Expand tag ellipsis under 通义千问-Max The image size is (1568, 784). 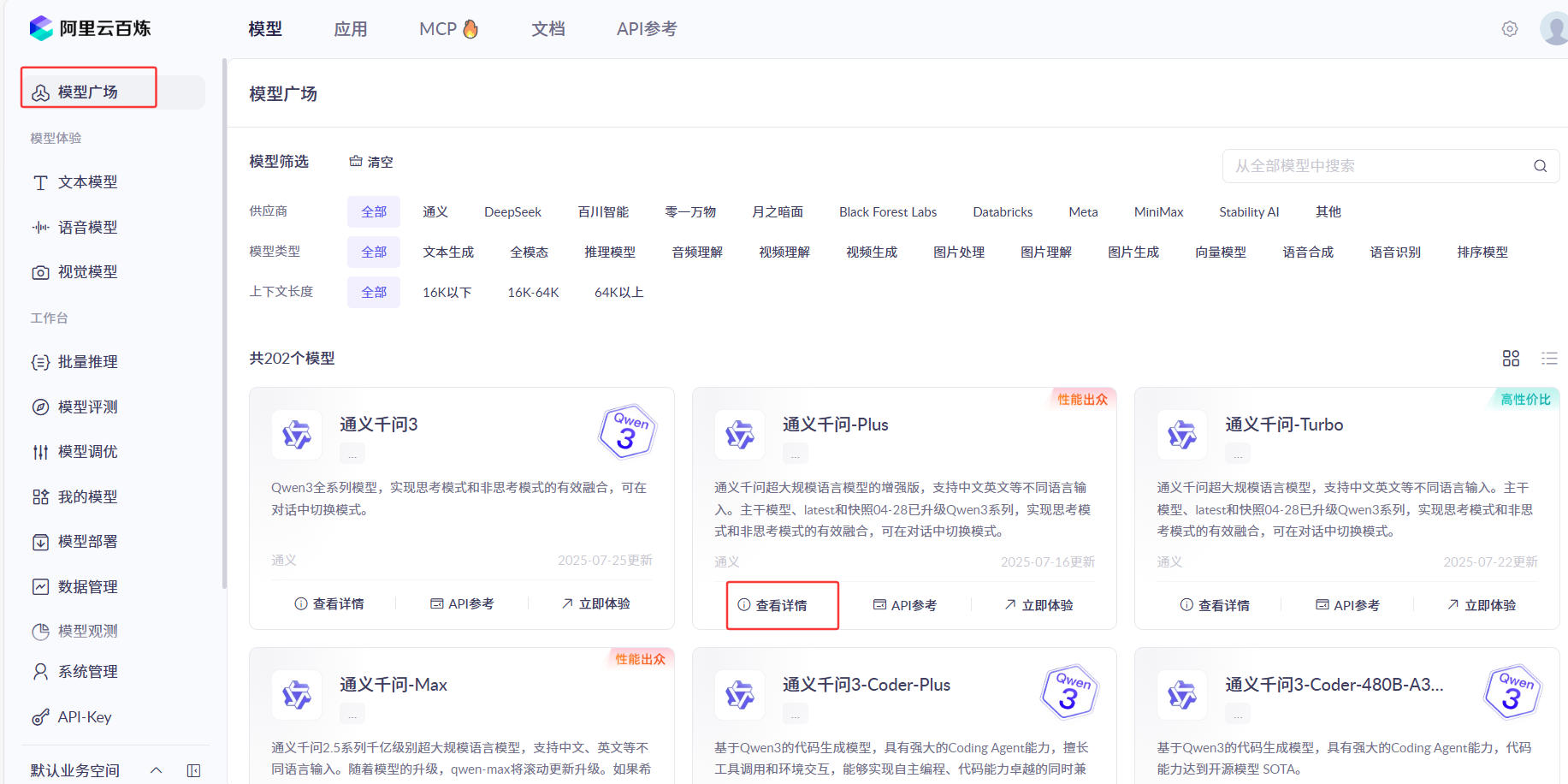tap(352, 713)
